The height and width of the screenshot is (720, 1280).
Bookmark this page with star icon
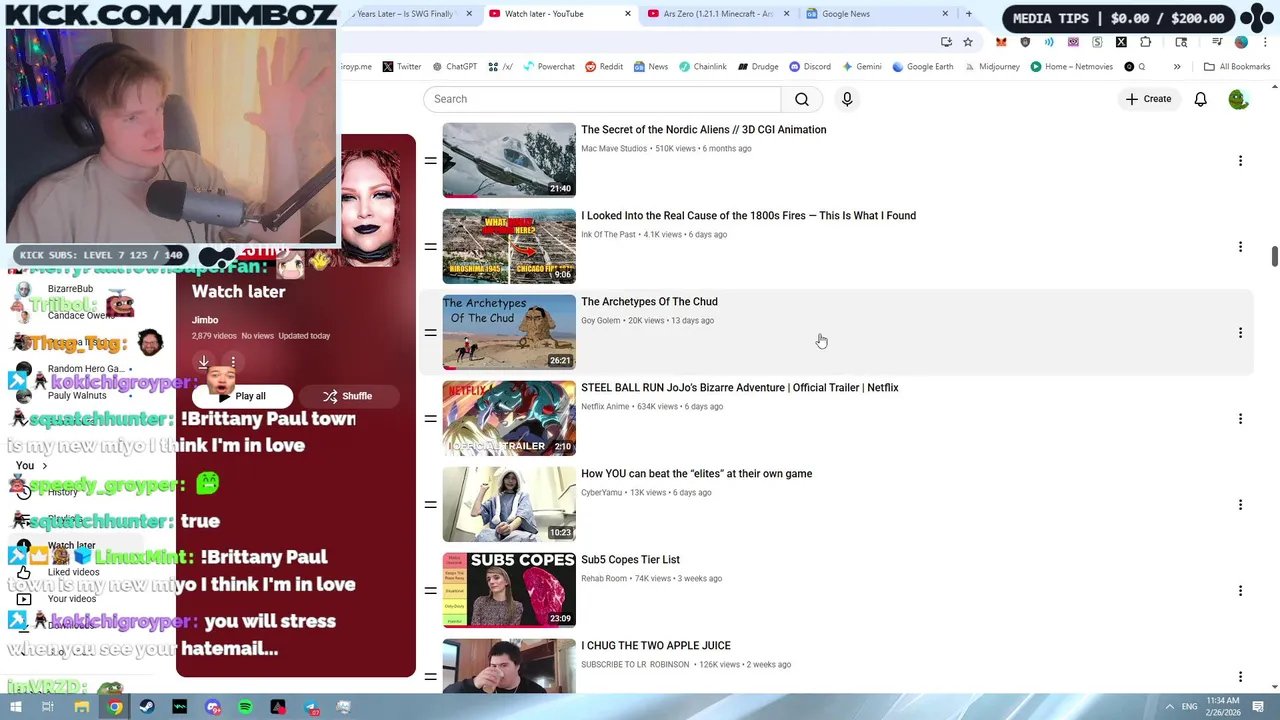968,42
